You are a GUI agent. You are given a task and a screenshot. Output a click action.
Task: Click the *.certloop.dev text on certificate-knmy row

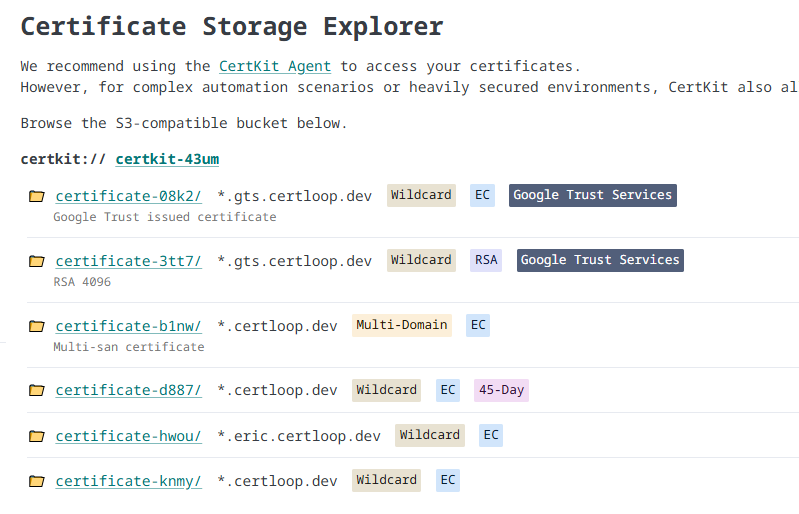277,481
